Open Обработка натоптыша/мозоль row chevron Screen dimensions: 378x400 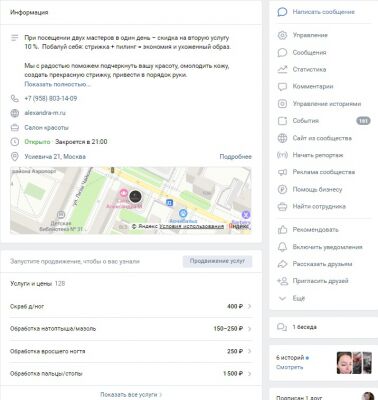250,329
